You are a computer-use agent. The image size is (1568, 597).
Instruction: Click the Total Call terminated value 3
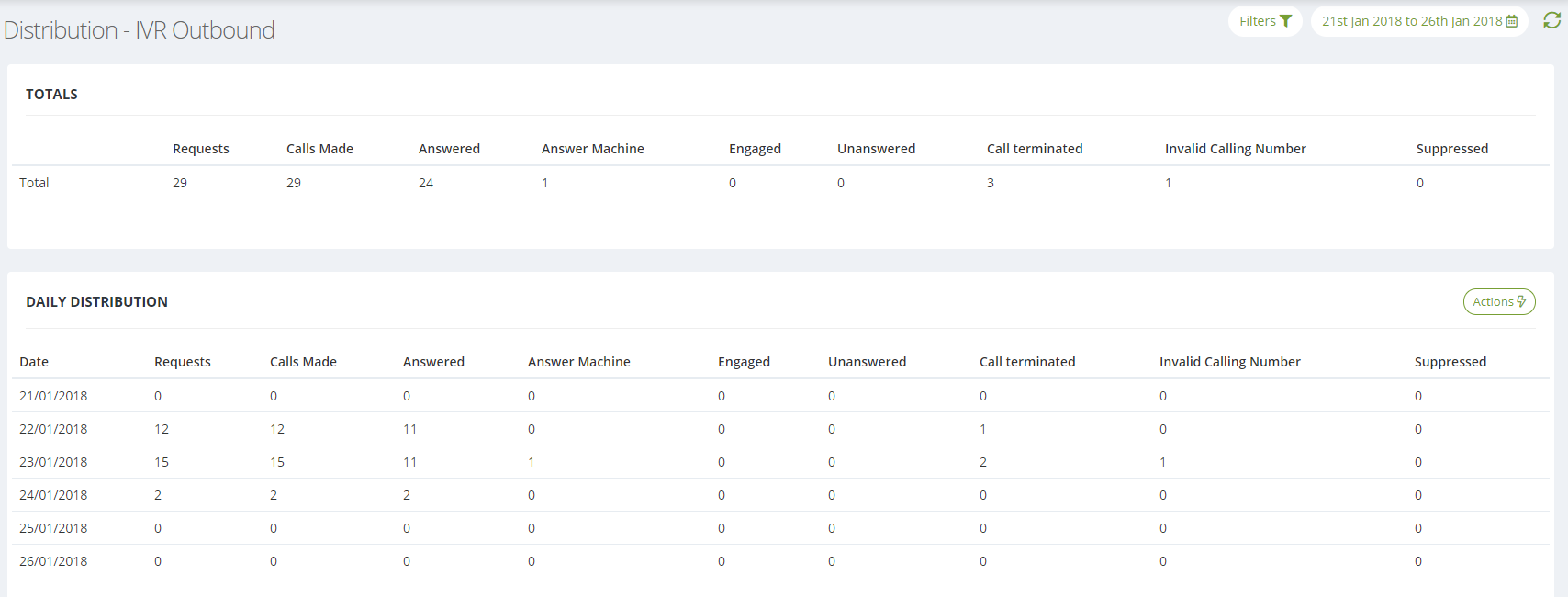pyautogui.click(x=991, y=183)
